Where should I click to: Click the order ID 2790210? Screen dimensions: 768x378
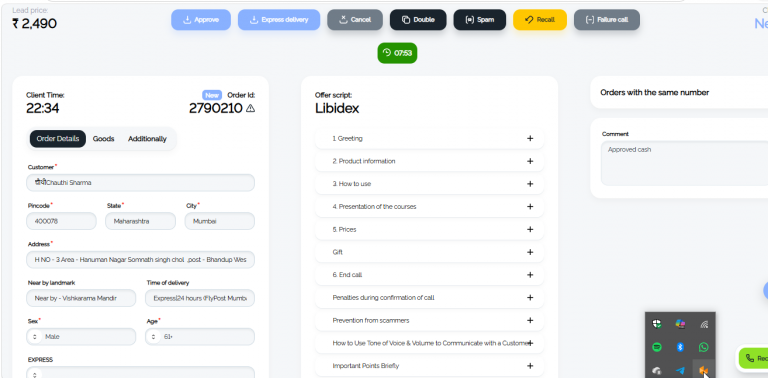[x=216, y=108]
